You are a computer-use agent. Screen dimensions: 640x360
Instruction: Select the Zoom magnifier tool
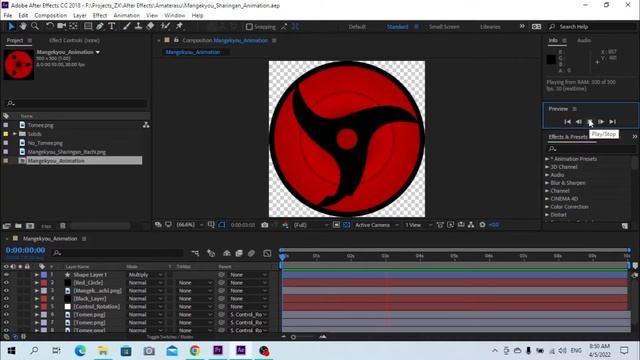point(35,27)
